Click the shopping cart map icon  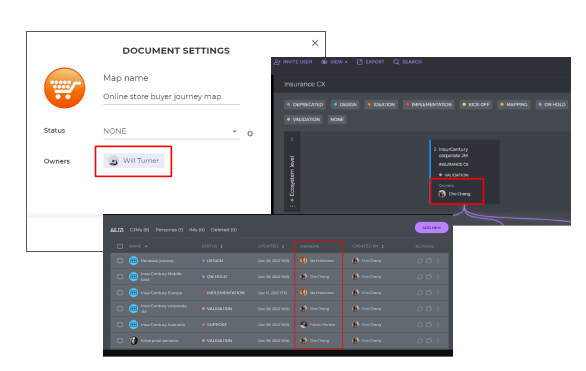click(64, 88)
